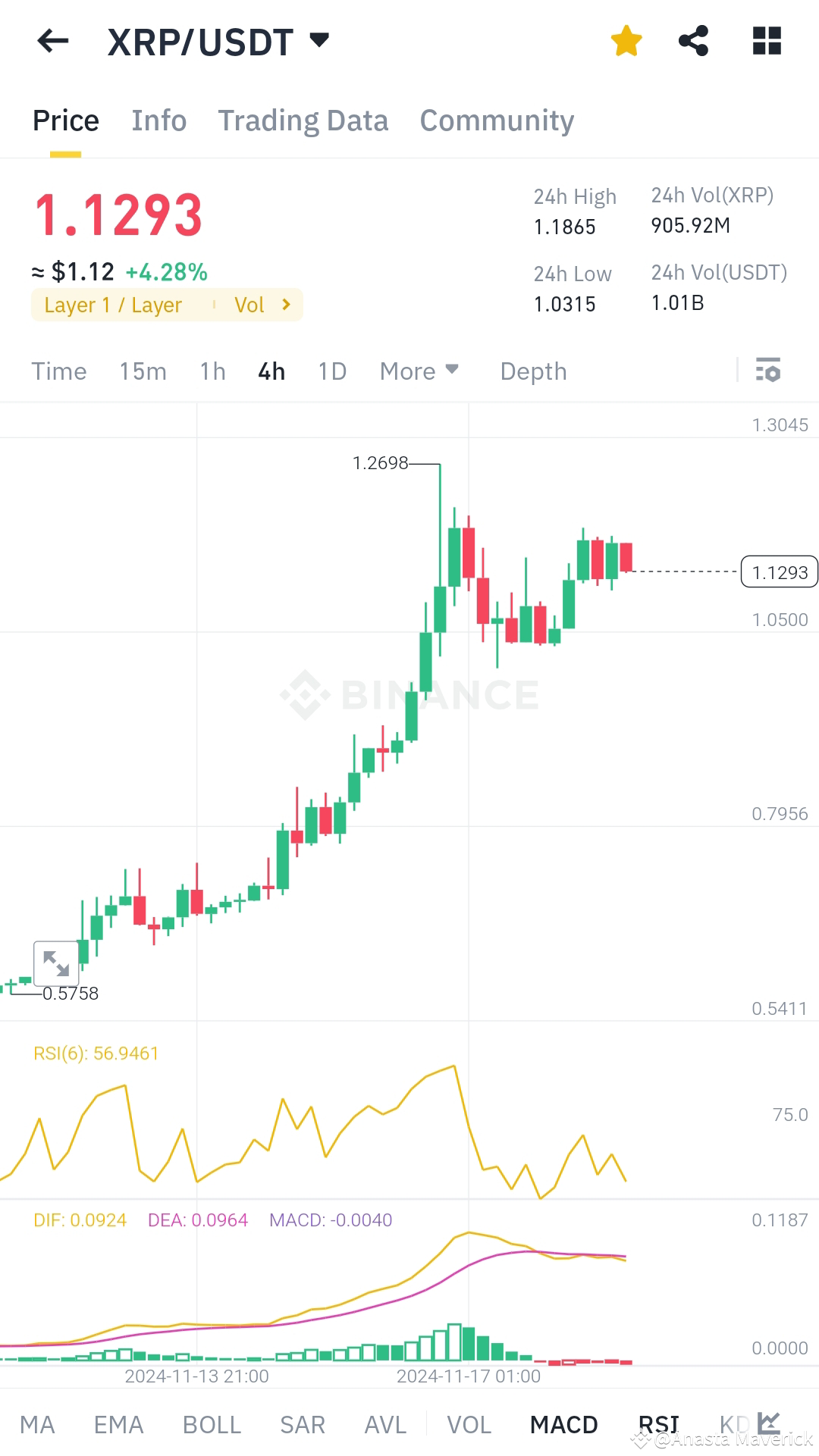The width and height of the screenshot is (819, 1456).
Task: Select the 1D timeframe
Action: (x=331, y=371)
